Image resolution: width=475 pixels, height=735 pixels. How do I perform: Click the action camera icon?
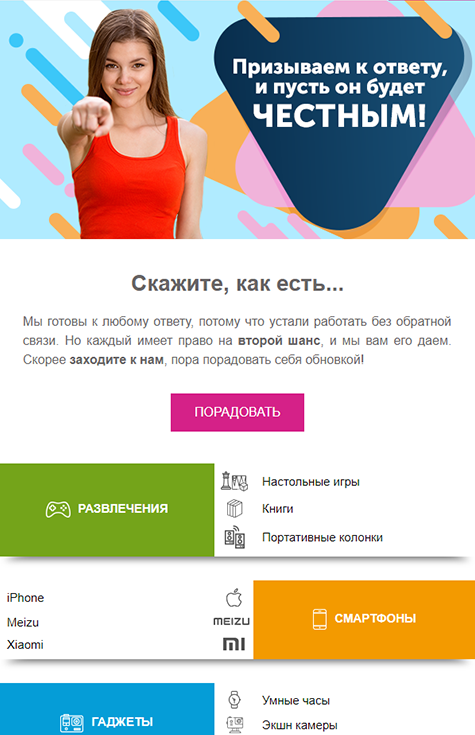click(234, 724)
